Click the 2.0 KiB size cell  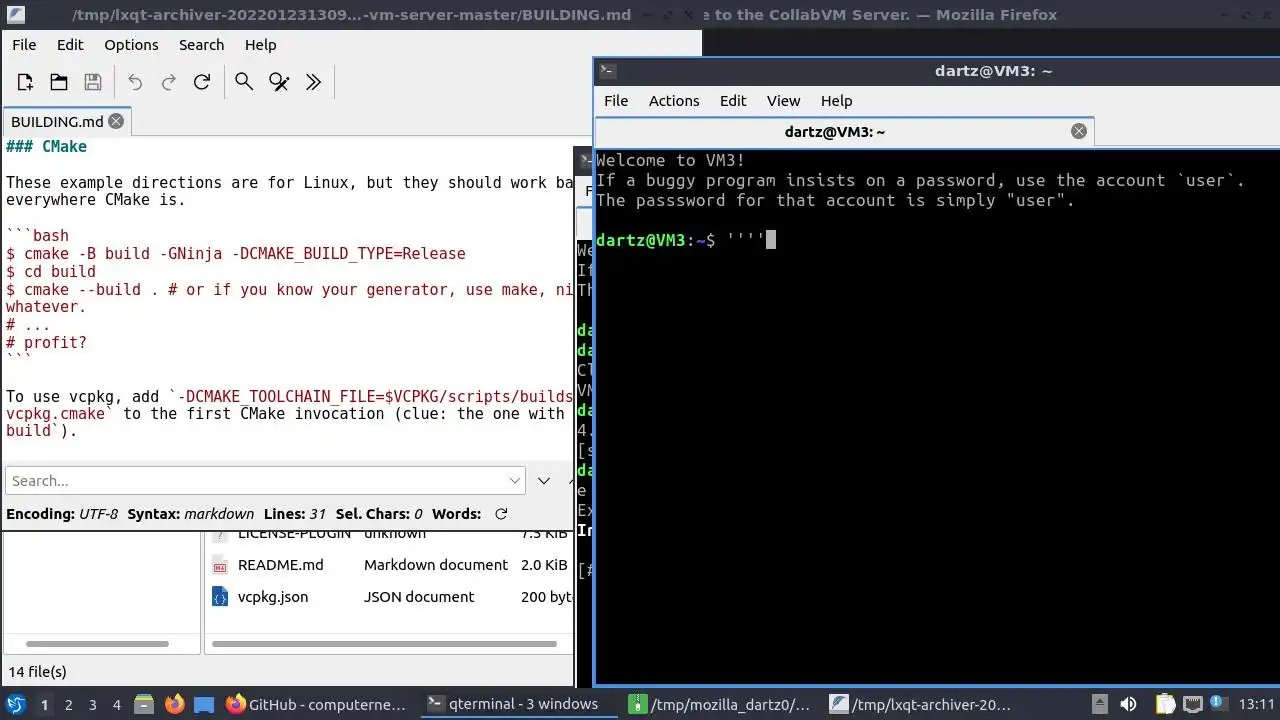[544, 565]
